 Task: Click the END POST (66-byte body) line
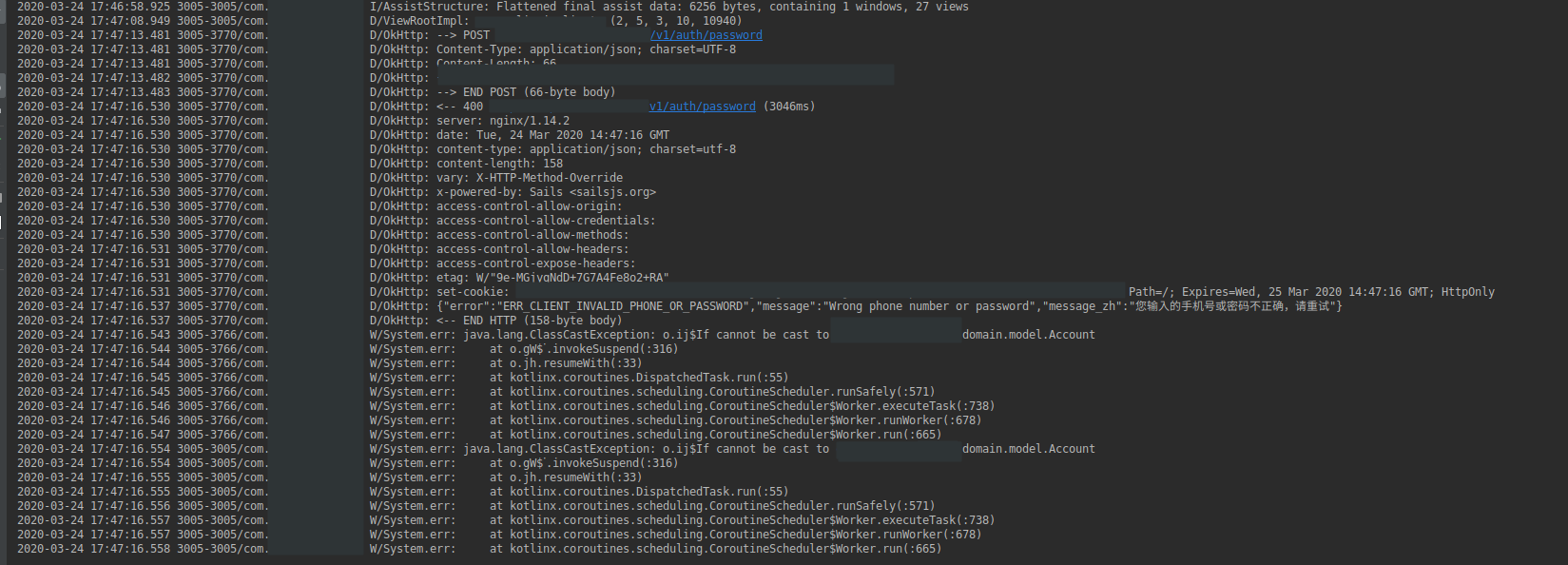click(525, 92)
